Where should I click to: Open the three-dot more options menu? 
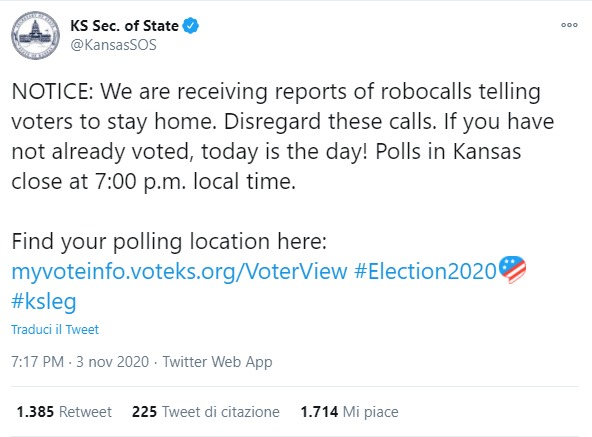click(x=569, y=25)
